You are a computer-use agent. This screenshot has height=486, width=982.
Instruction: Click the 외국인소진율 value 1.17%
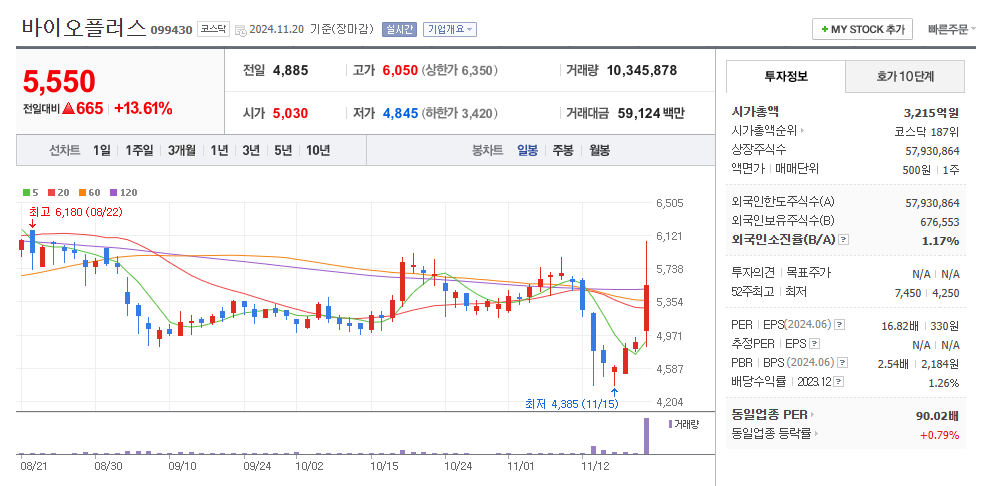coord(941,241)
